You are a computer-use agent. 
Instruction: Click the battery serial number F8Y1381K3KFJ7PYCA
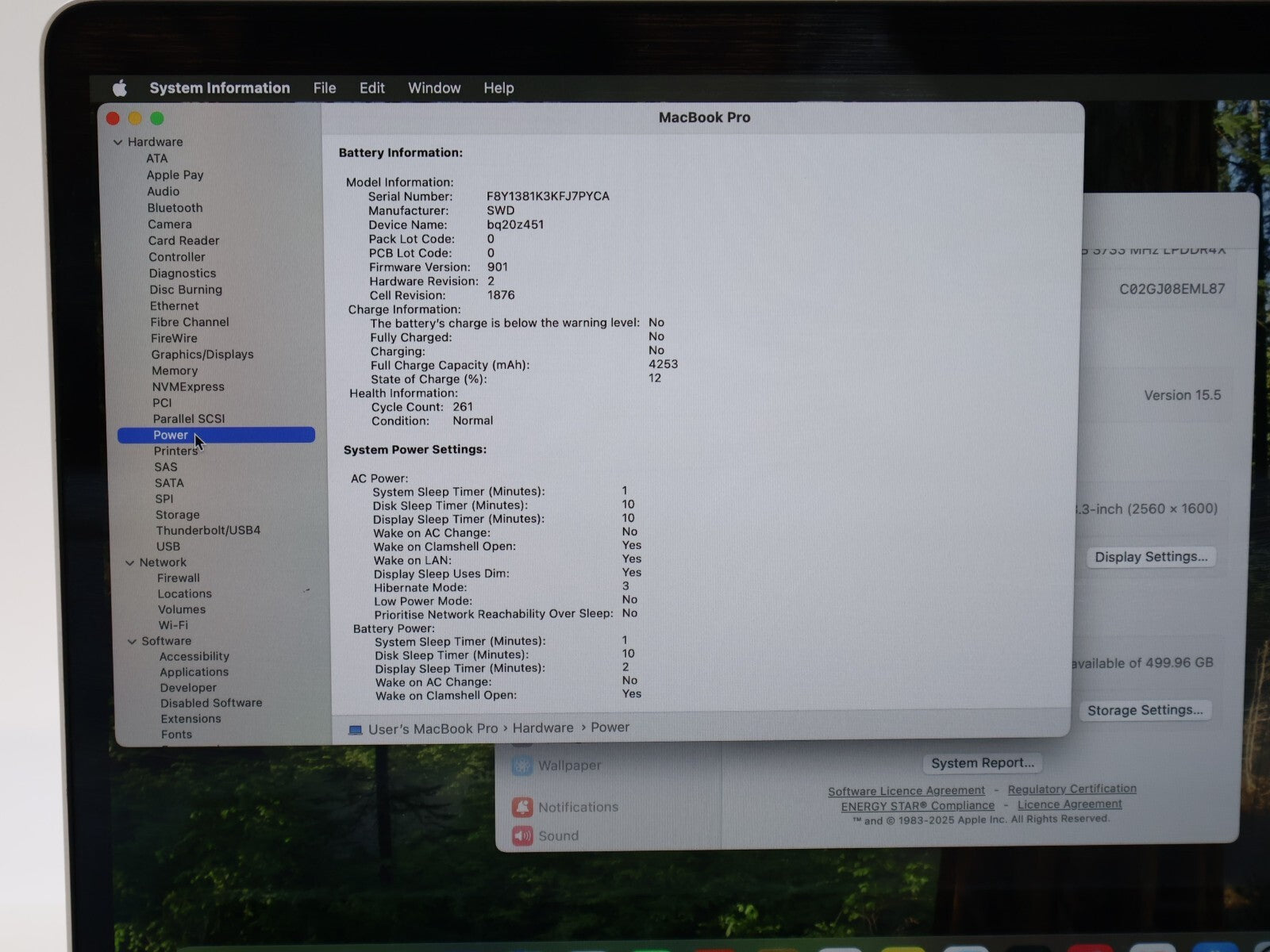click(x=548, y=197)
